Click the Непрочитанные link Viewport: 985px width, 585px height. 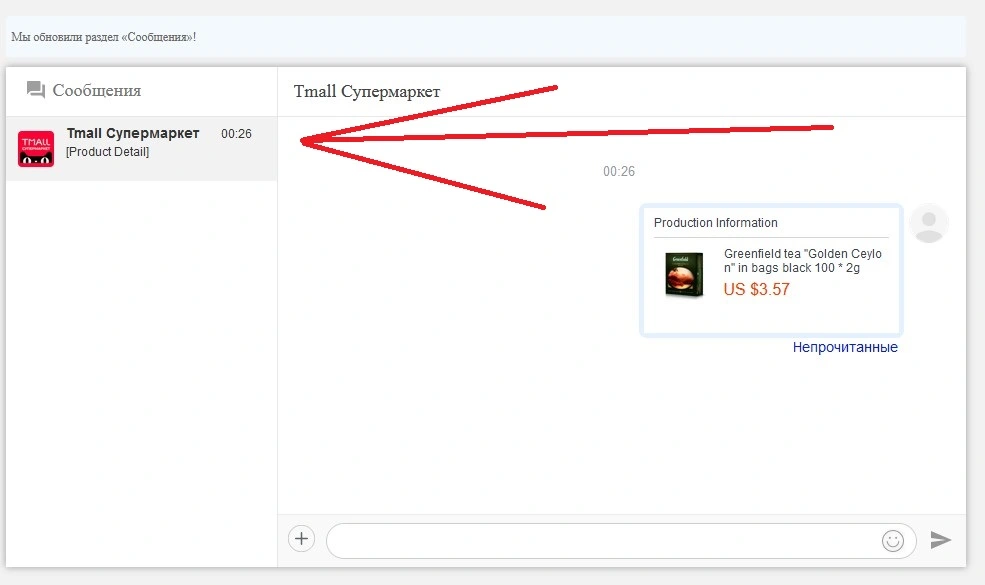click(845, 347)
